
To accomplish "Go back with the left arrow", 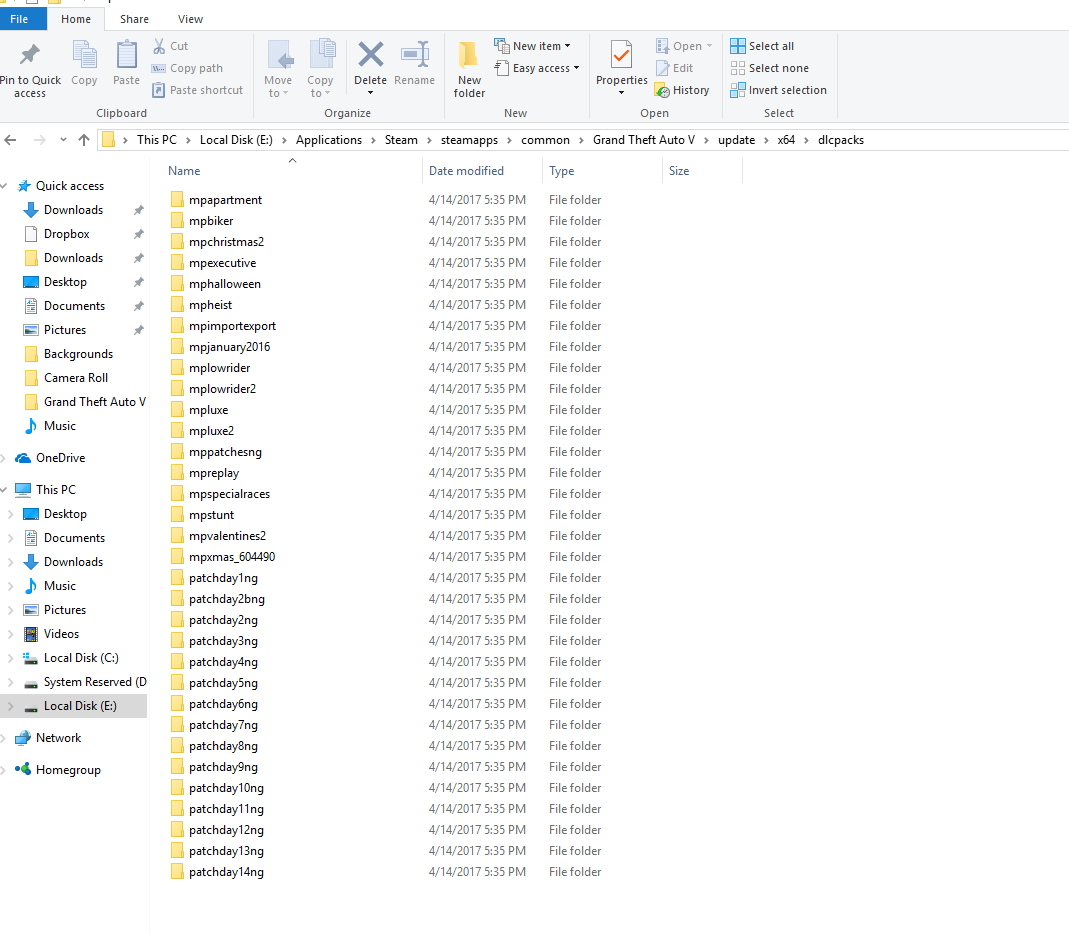I will point(10,140).
